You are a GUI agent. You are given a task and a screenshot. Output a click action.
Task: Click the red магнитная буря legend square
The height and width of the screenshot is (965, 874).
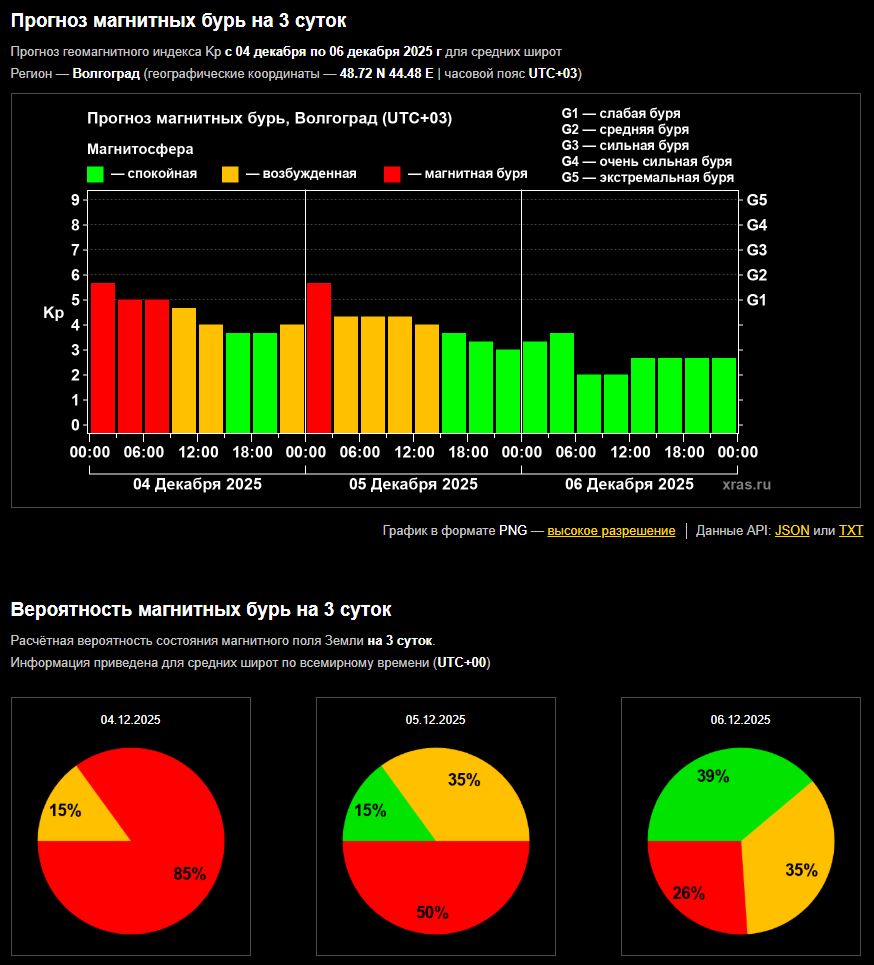(x=392, y=174)
